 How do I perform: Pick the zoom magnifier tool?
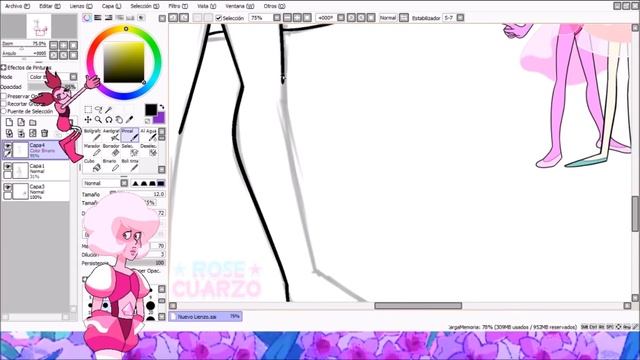98,120
